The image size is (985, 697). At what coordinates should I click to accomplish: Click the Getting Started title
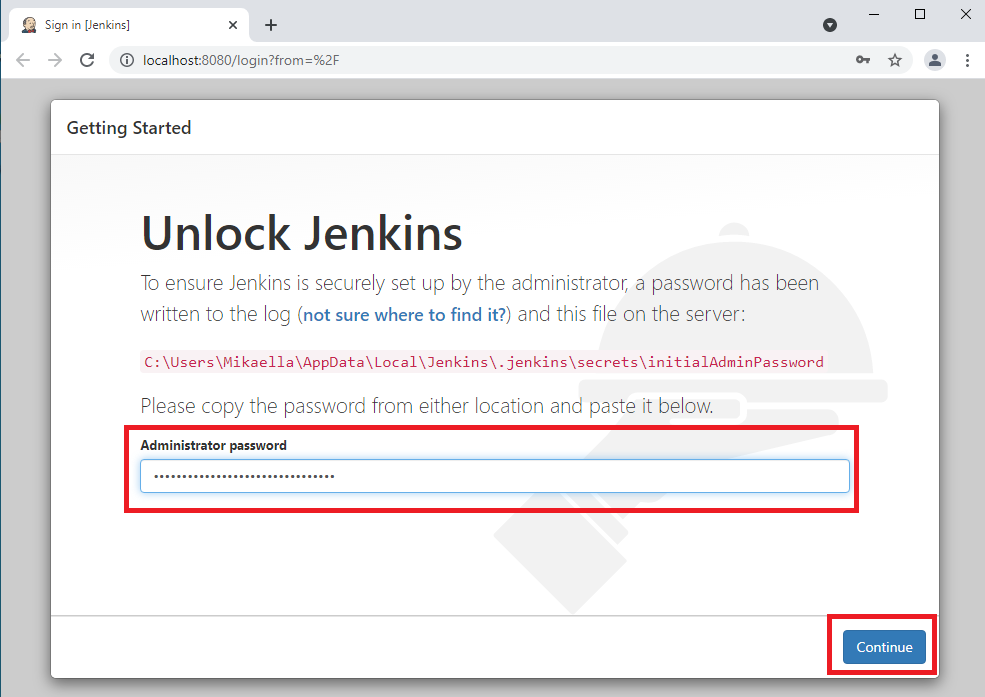point(129,128)
